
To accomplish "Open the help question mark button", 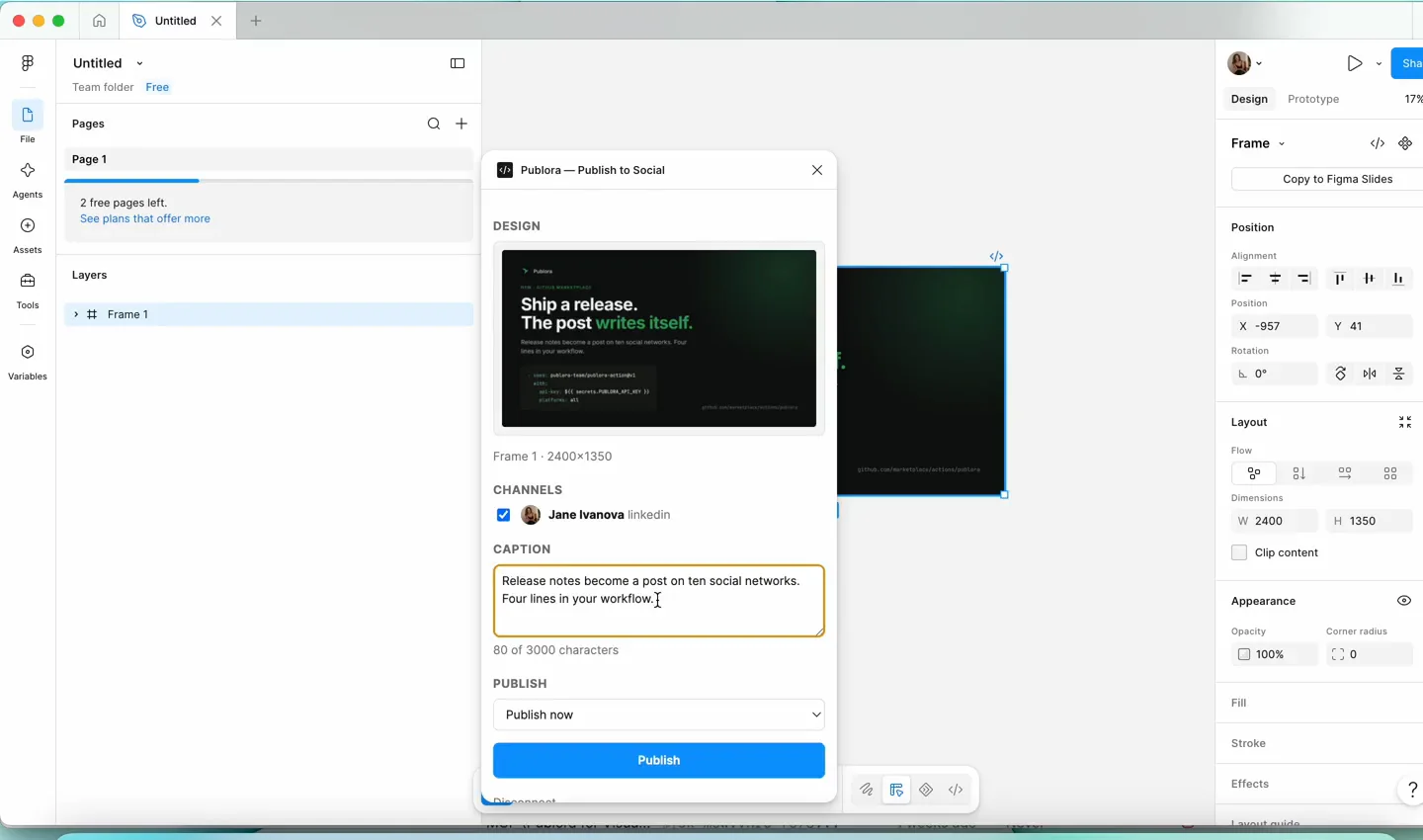I will coord(1412,789).
